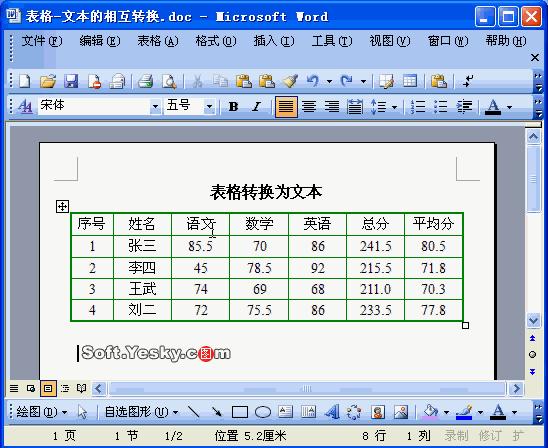Undo the last action
This screenshot has height=448, width=548.
point(313,81)
